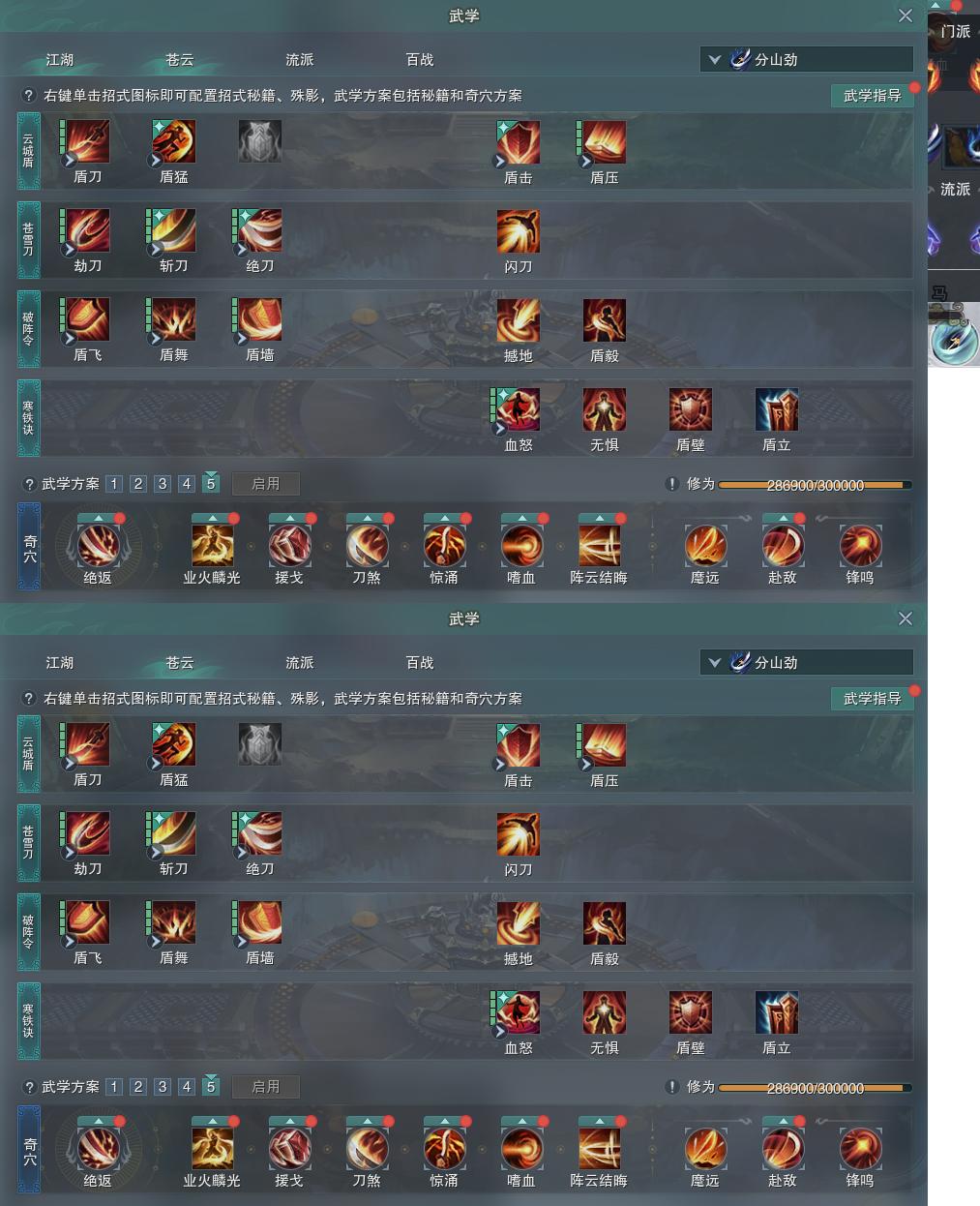
Task: Choose 武学方案 4 in upper window
Action: pyautogui.click(x=187, y=484)
